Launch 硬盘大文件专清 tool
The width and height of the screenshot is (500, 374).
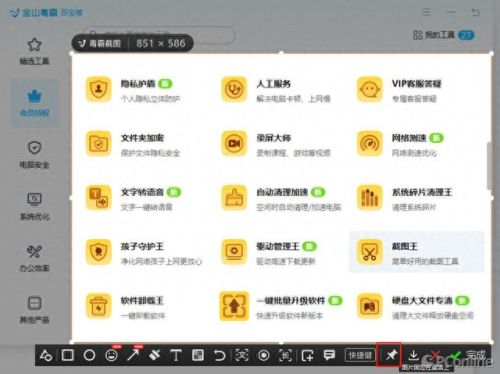tap(415, 307)
